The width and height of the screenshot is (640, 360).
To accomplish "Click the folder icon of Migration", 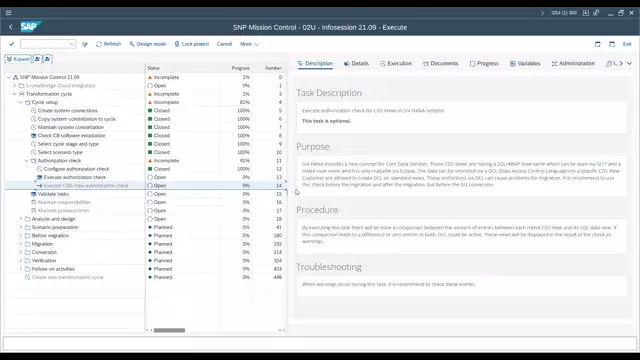I will pyautogui.click(x=27, y=244).
